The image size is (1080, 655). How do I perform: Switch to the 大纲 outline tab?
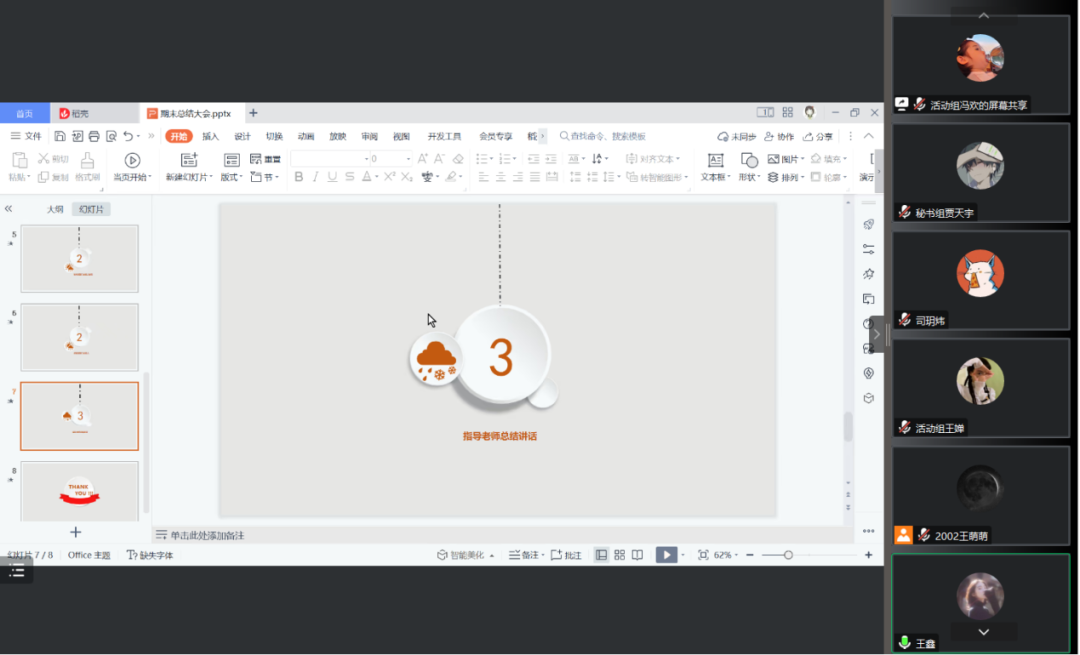click(x=55, y=209)
